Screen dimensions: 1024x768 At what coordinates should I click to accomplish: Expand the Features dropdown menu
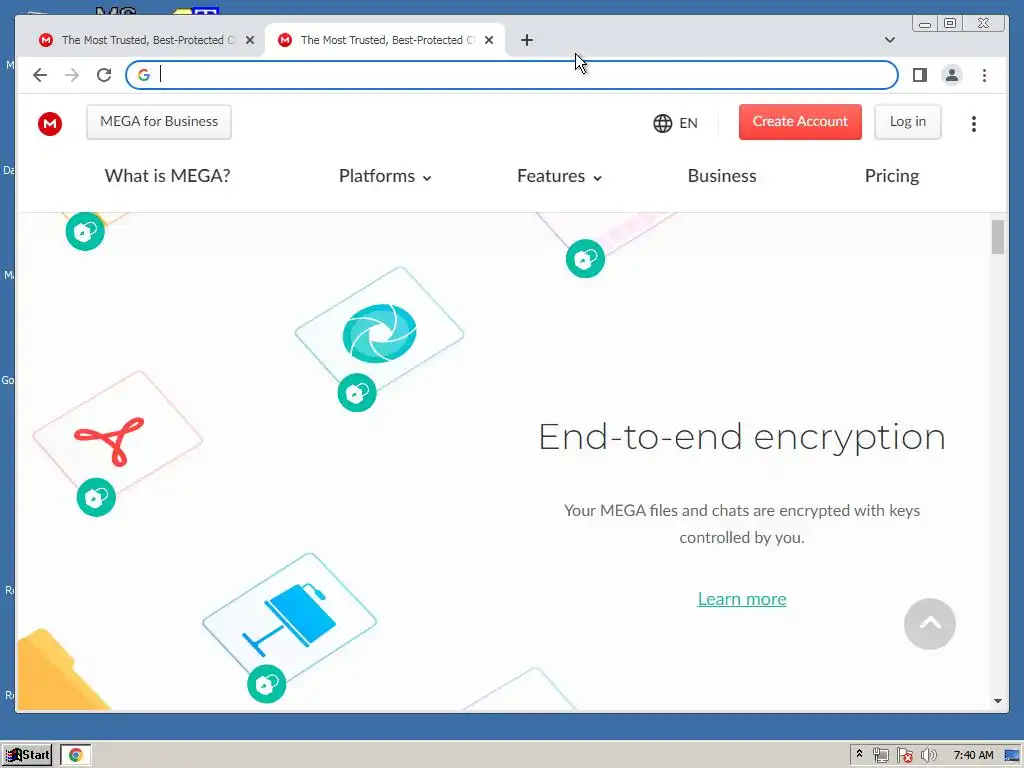[x=559, y=176]
